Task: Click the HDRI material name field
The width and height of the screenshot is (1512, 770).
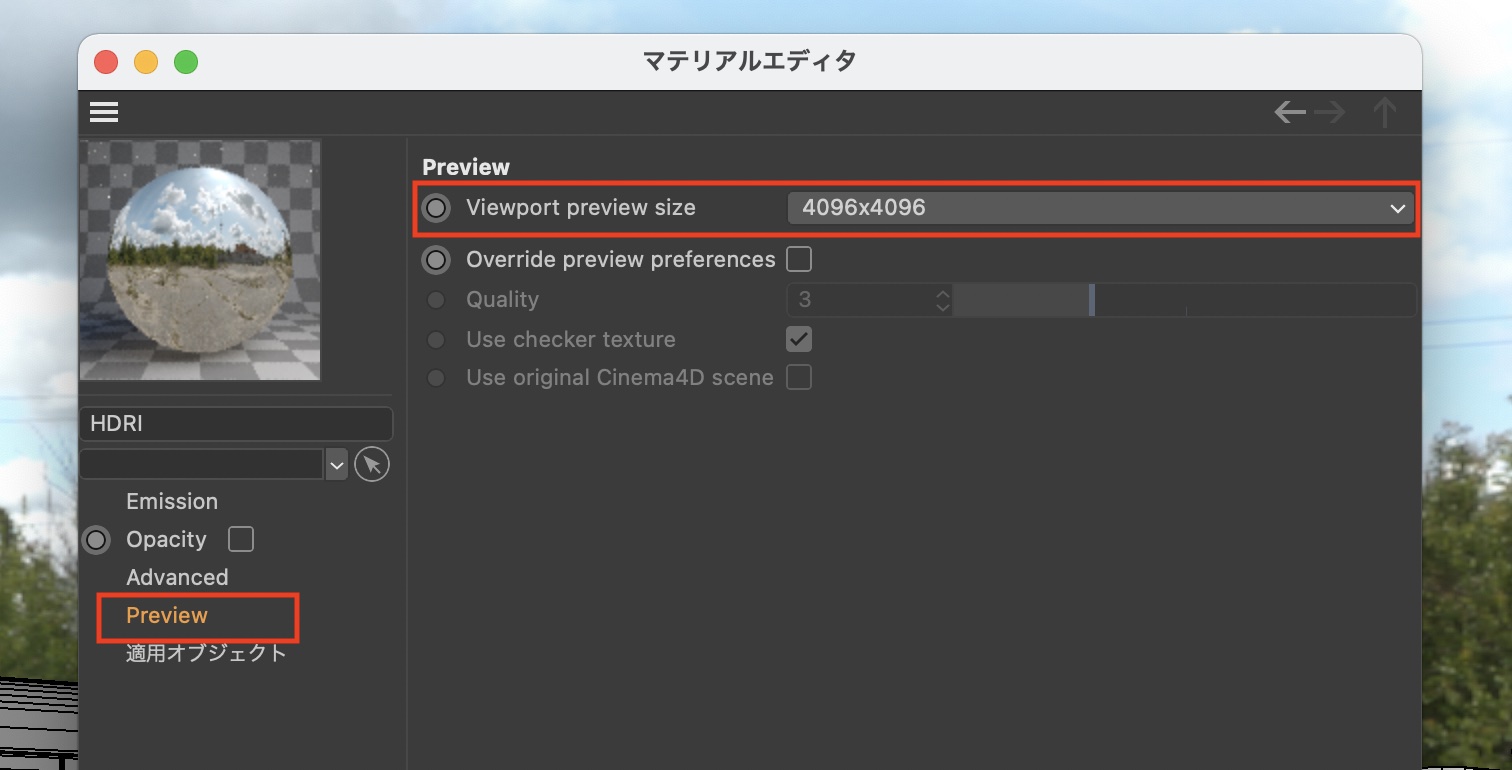Action: (x=236, y=424)
